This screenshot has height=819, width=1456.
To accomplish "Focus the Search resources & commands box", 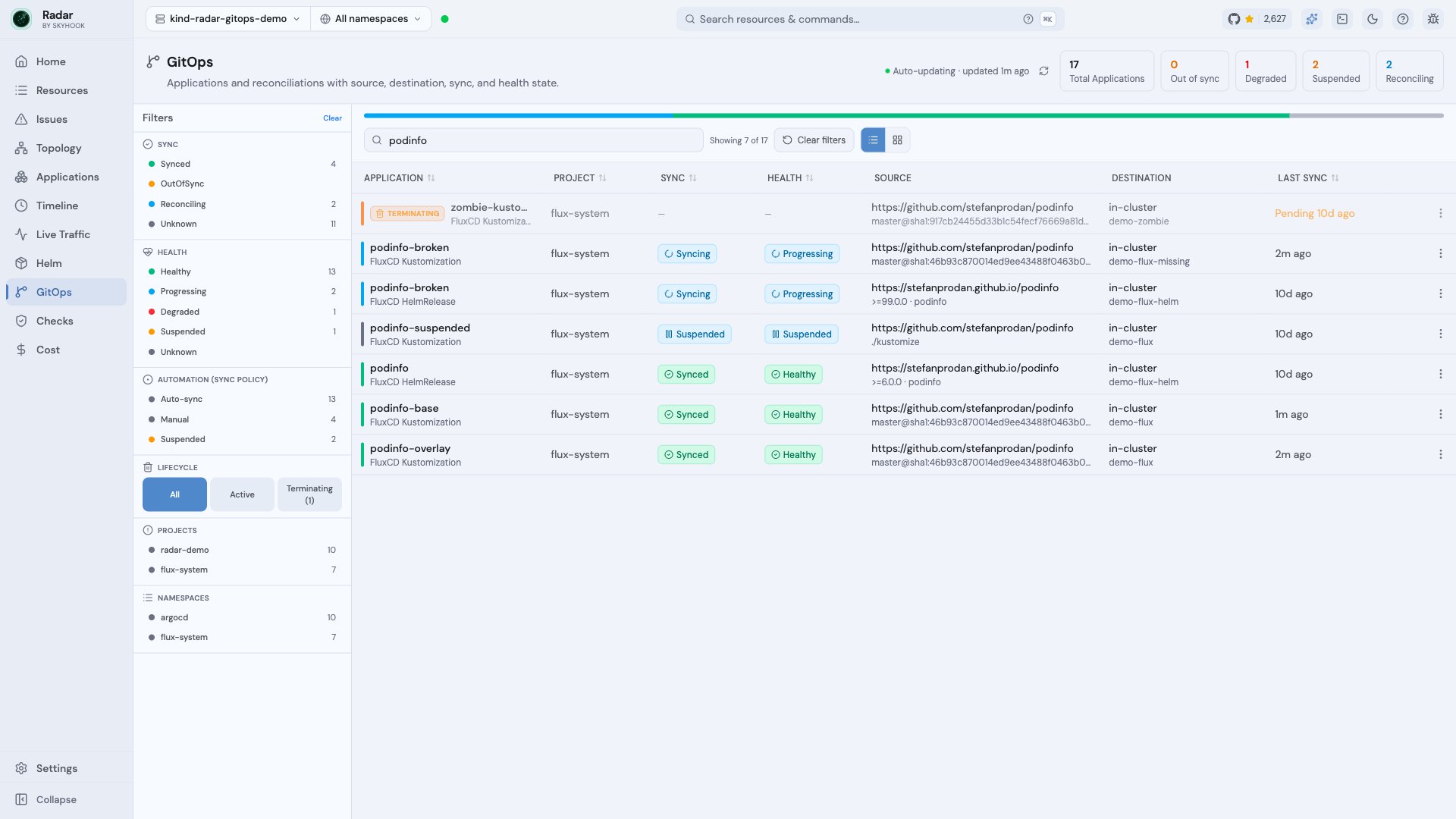I will point(870,19).
